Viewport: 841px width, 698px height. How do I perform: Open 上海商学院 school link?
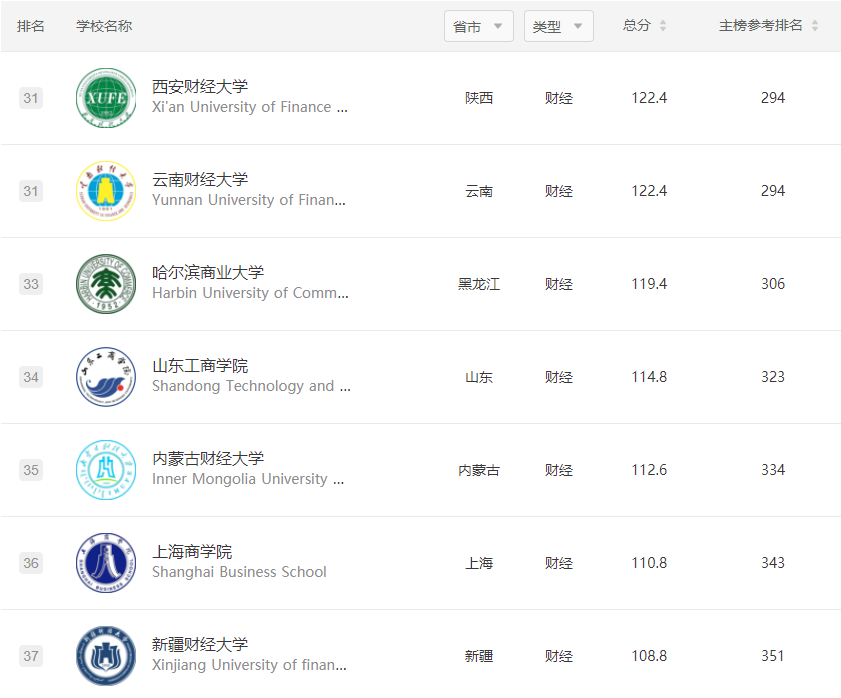click(x=192, y=552)
